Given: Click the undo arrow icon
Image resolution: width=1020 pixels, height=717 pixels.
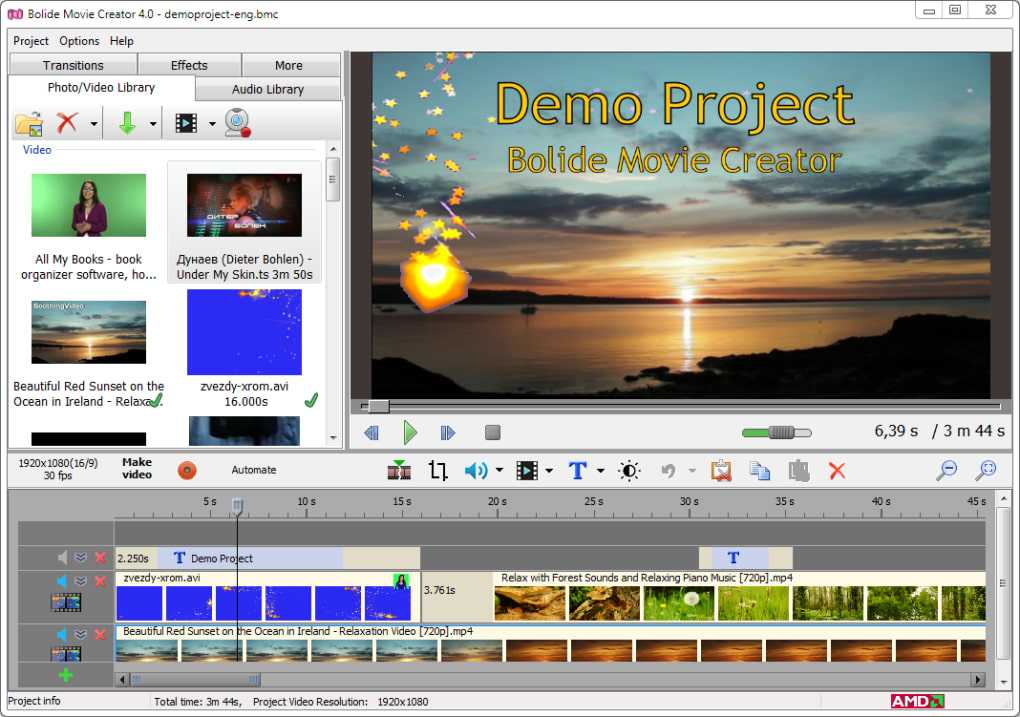Looking at the screenshot, I should tap(668, 470).
